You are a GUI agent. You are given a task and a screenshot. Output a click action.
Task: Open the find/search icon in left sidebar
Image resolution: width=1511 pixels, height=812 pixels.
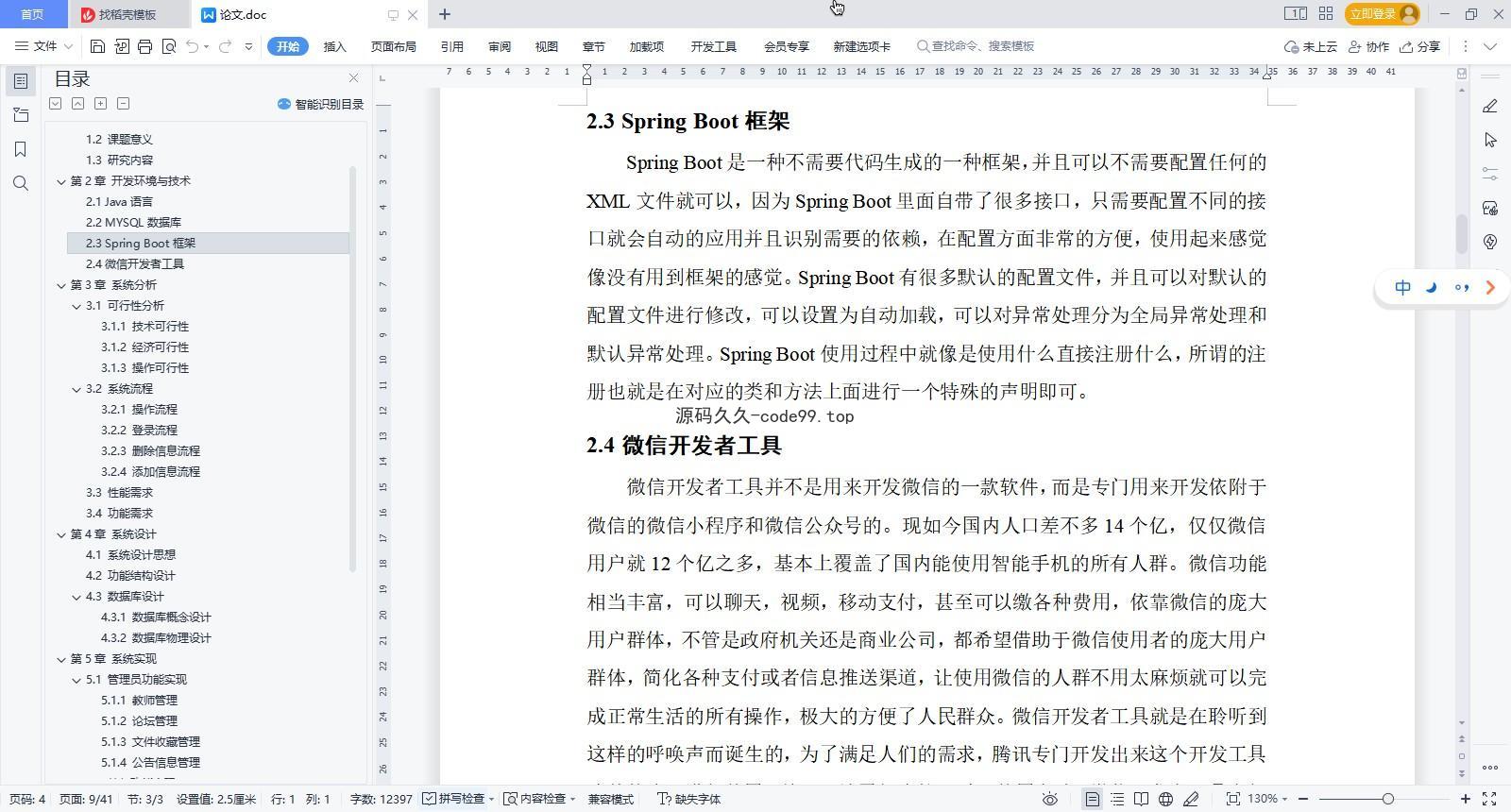click(21, 183)
